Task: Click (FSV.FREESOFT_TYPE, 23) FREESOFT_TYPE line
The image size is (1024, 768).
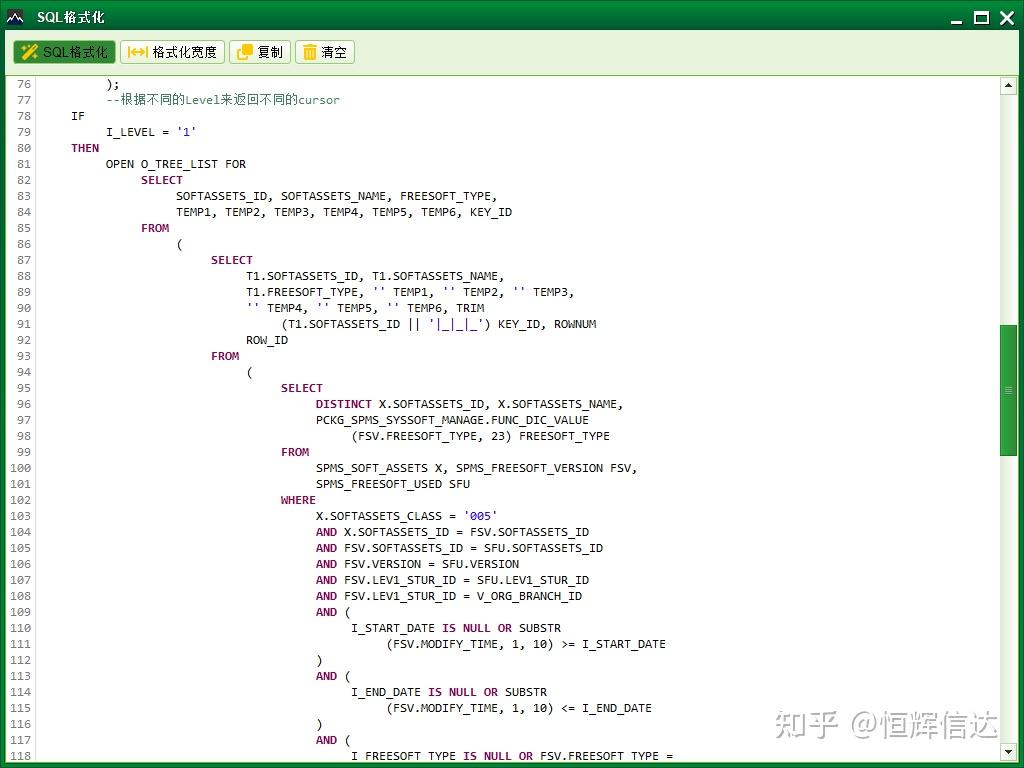Action: click(480, 436)
